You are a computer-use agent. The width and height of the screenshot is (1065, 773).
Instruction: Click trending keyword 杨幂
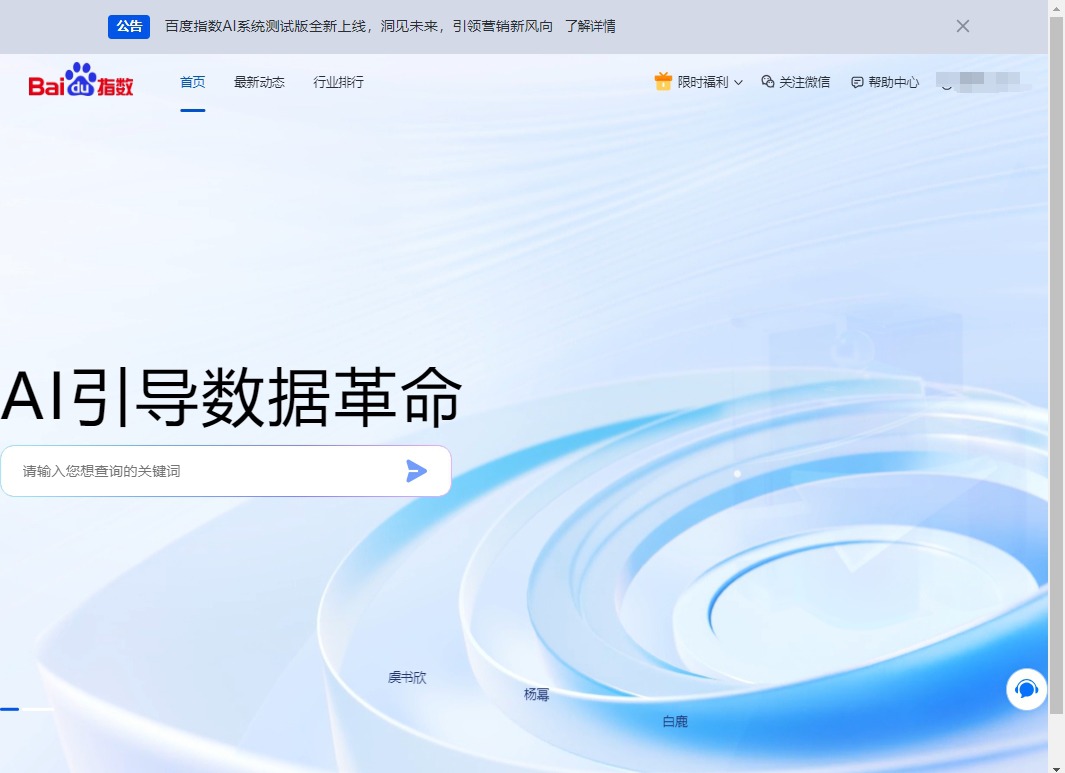click(x=537, y=694)
